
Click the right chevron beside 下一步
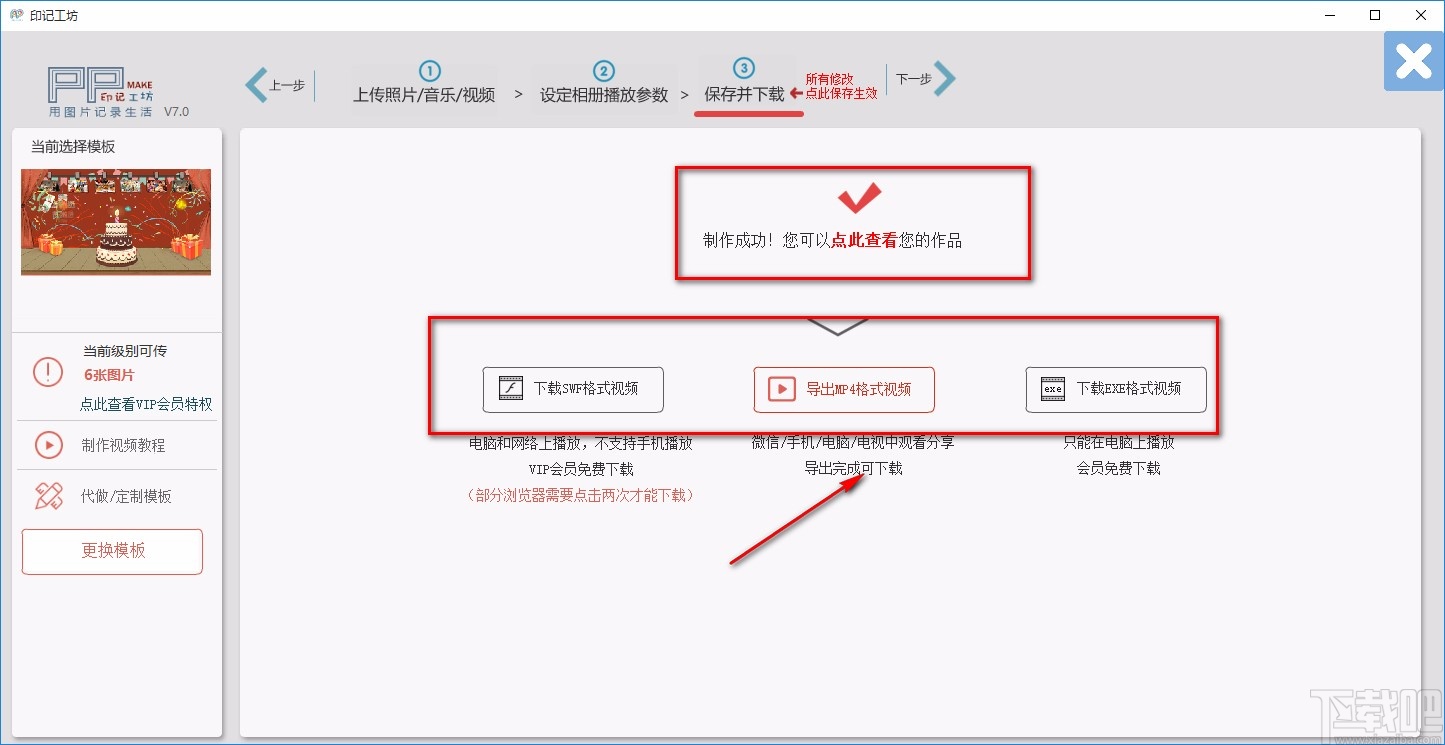pyautogui.click(x=944, y=79)
